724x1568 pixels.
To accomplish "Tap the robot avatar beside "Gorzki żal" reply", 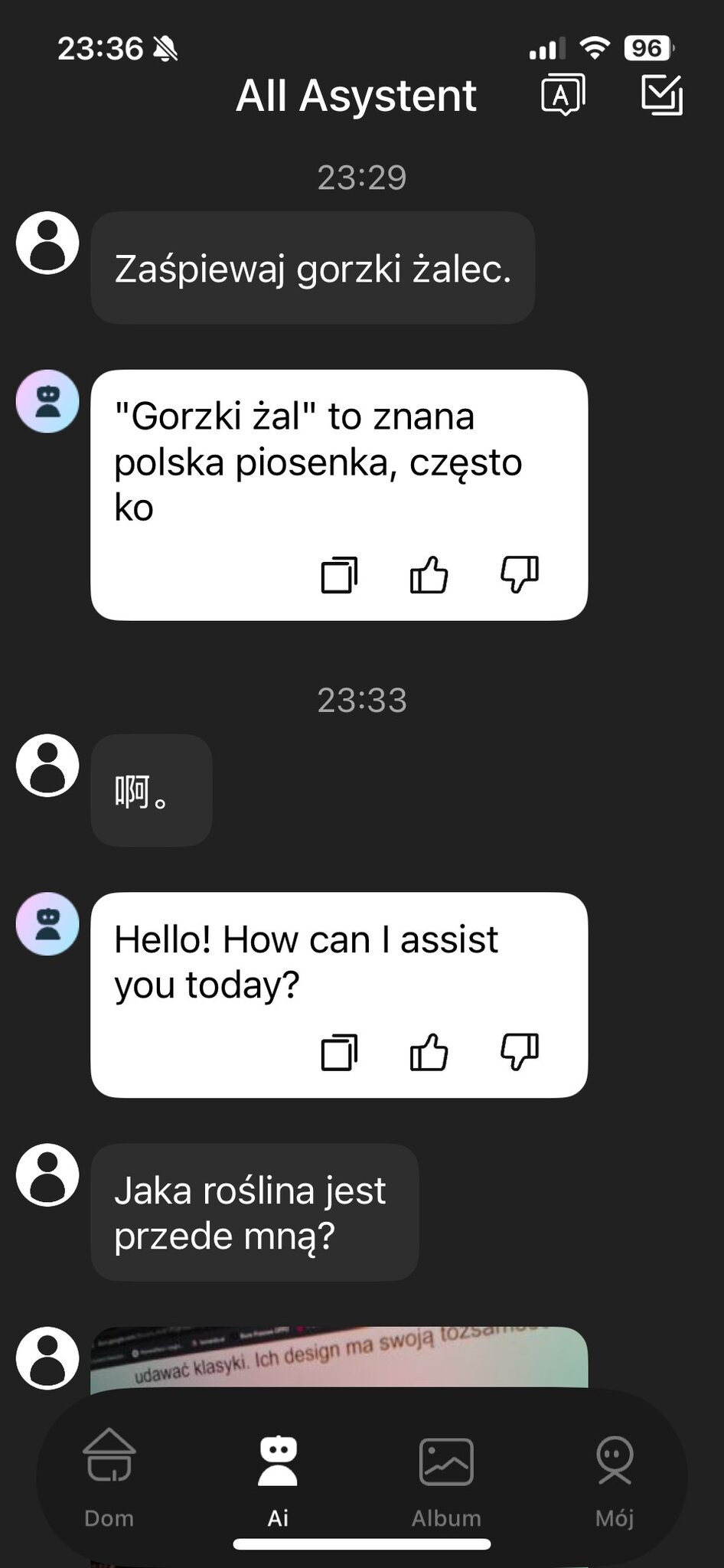I will (x=47, y=402).
